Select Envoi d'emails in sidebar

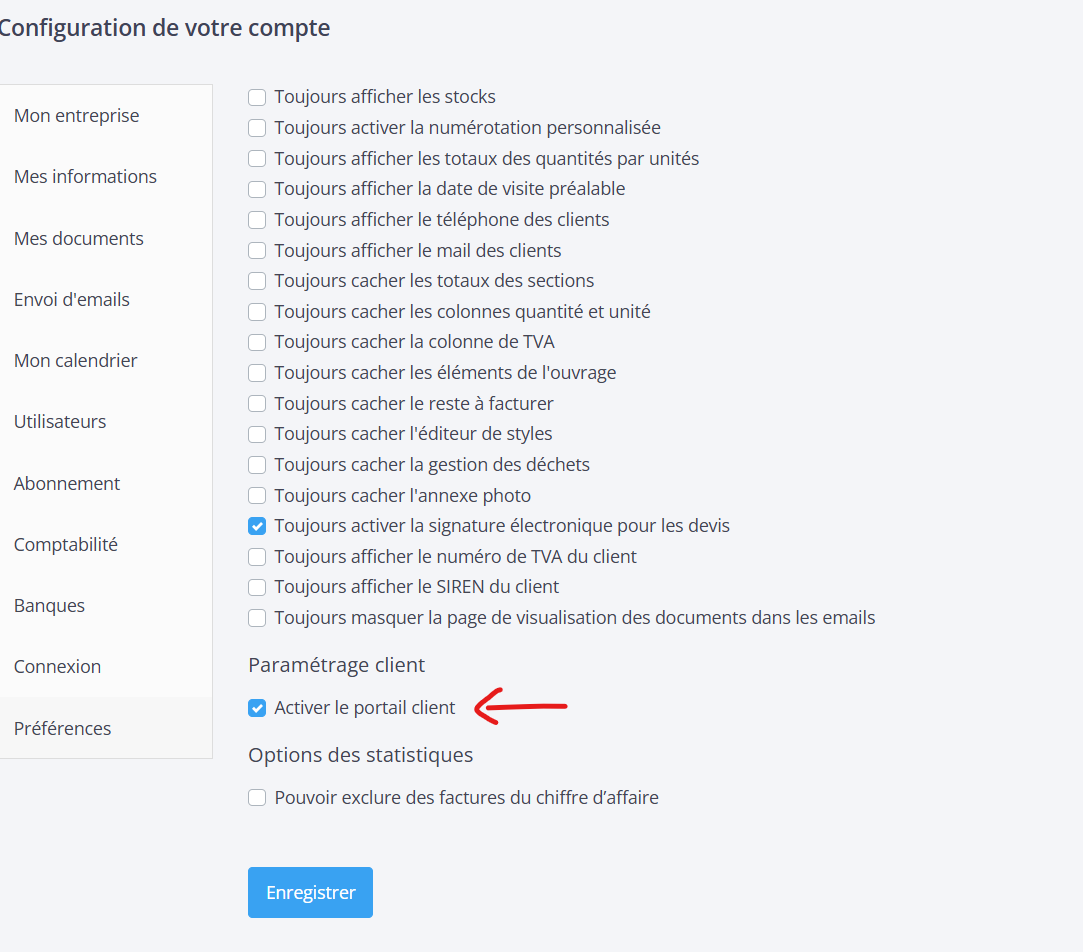[x=72, y=300]
